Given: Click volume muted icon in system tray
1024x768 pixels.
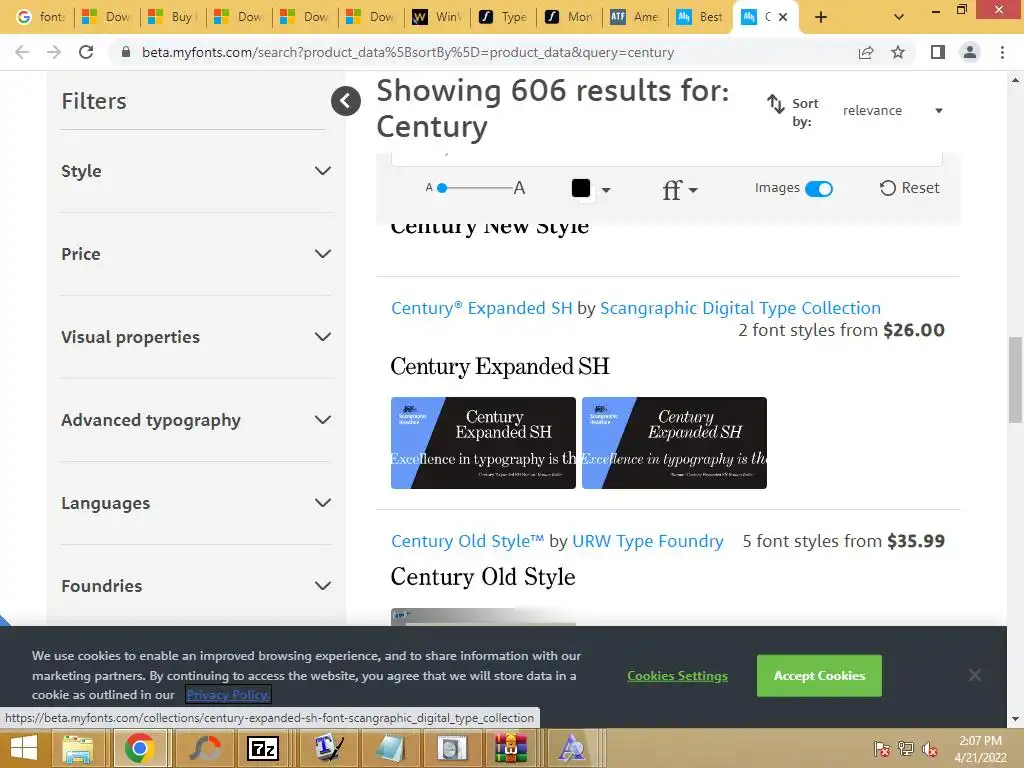Looking at the screenshot, I should point(930,749).
